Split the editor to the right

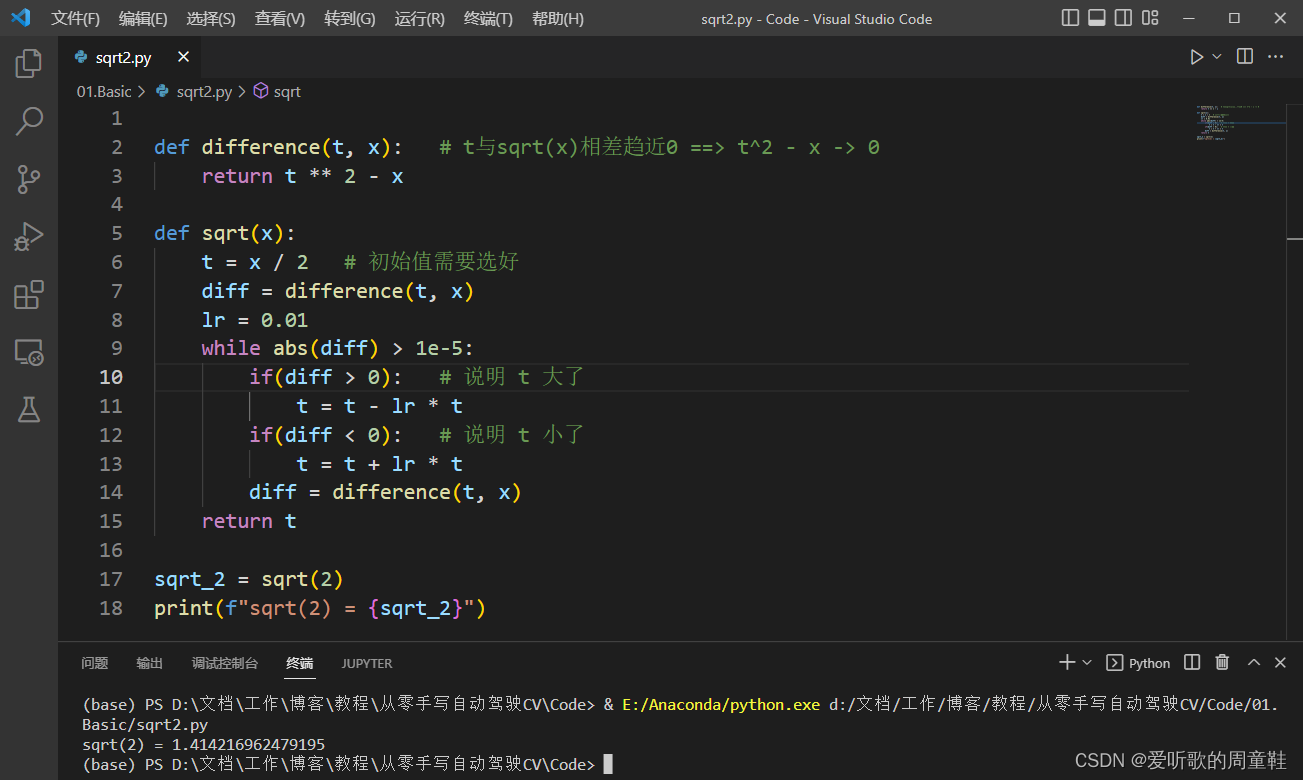click(x=1245, y=57)
